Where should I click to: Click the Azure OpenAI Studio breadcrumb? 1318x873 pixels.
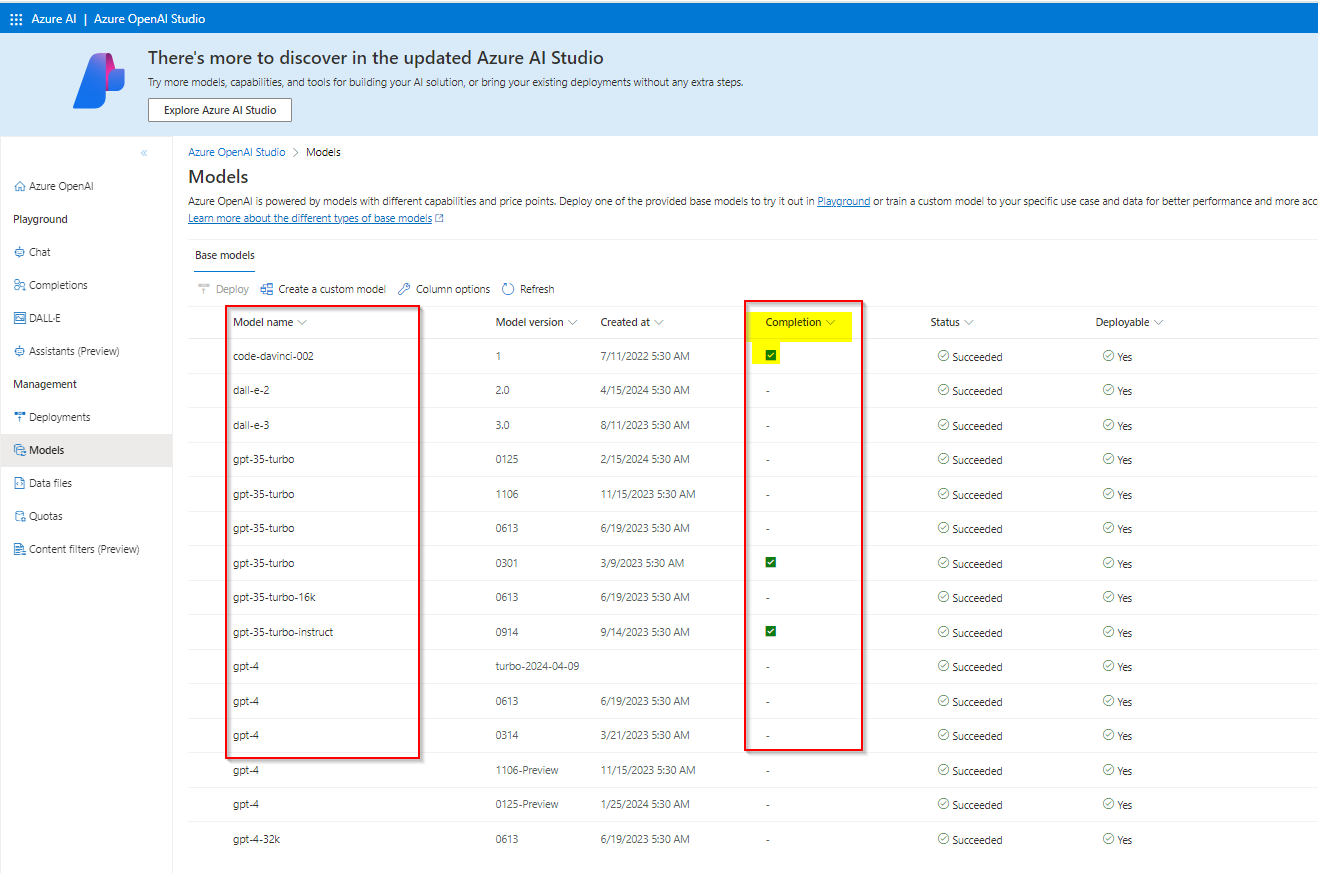click(236, 151)
